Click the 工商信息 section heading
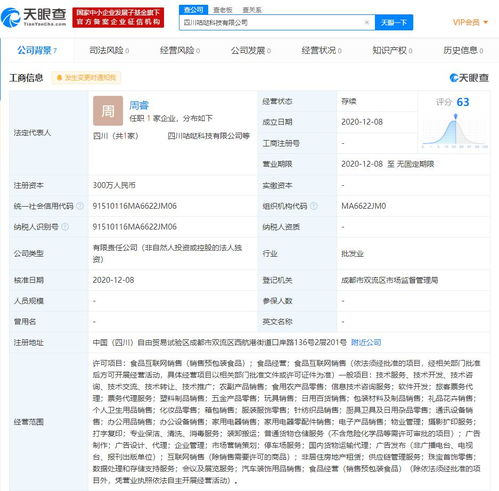 [26, 78]
